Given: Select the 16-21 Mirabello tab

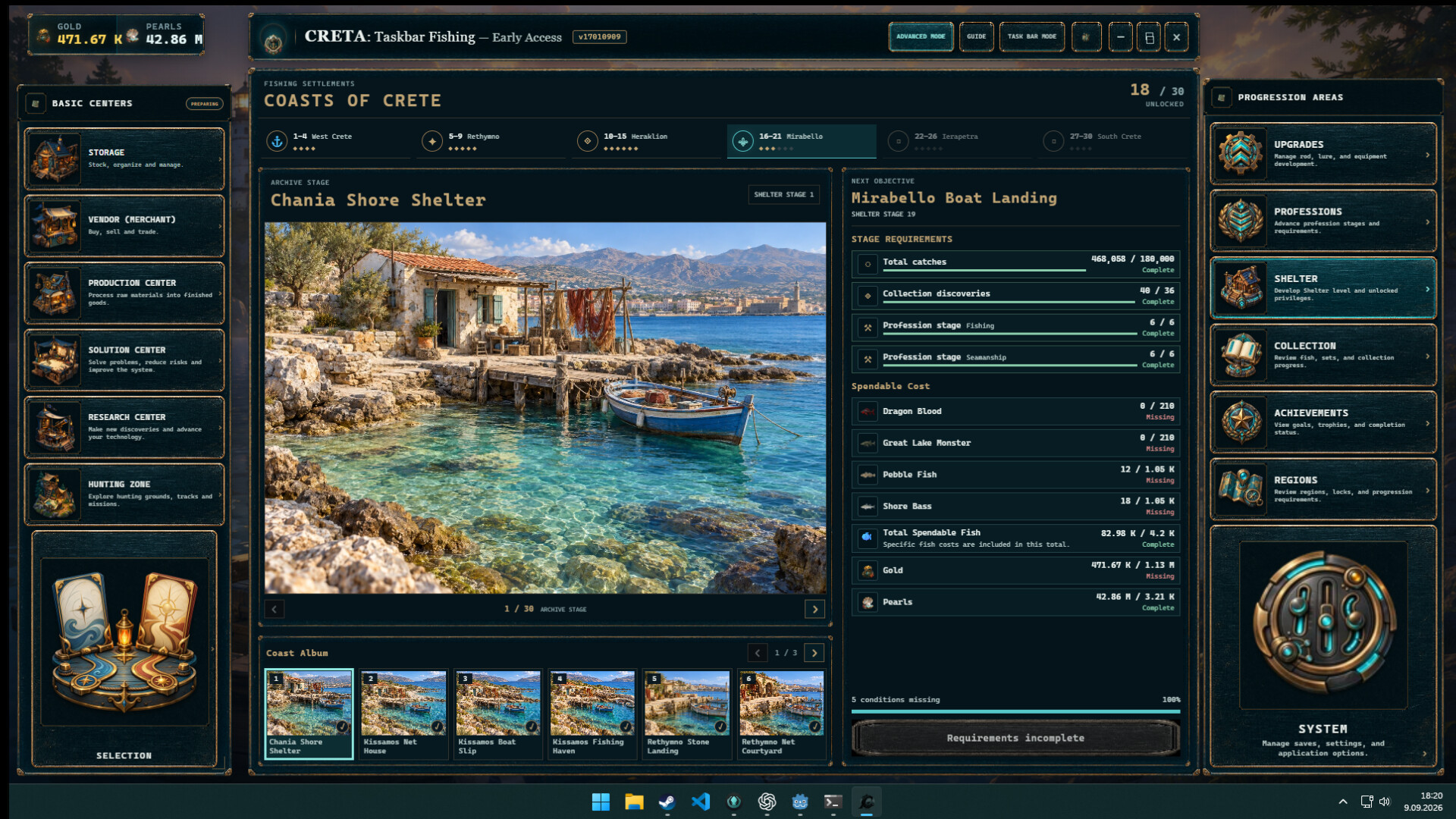Looking at the screenshot, I should tap(802, 141).
